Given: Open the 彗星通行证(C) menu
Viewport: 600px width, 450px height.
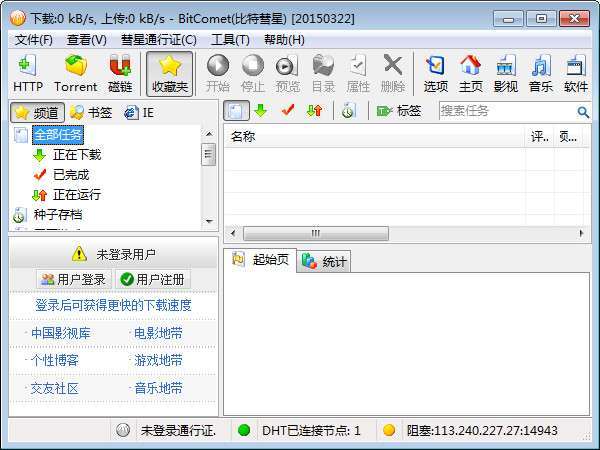Looking at the screenshot, I should (159, 39).
